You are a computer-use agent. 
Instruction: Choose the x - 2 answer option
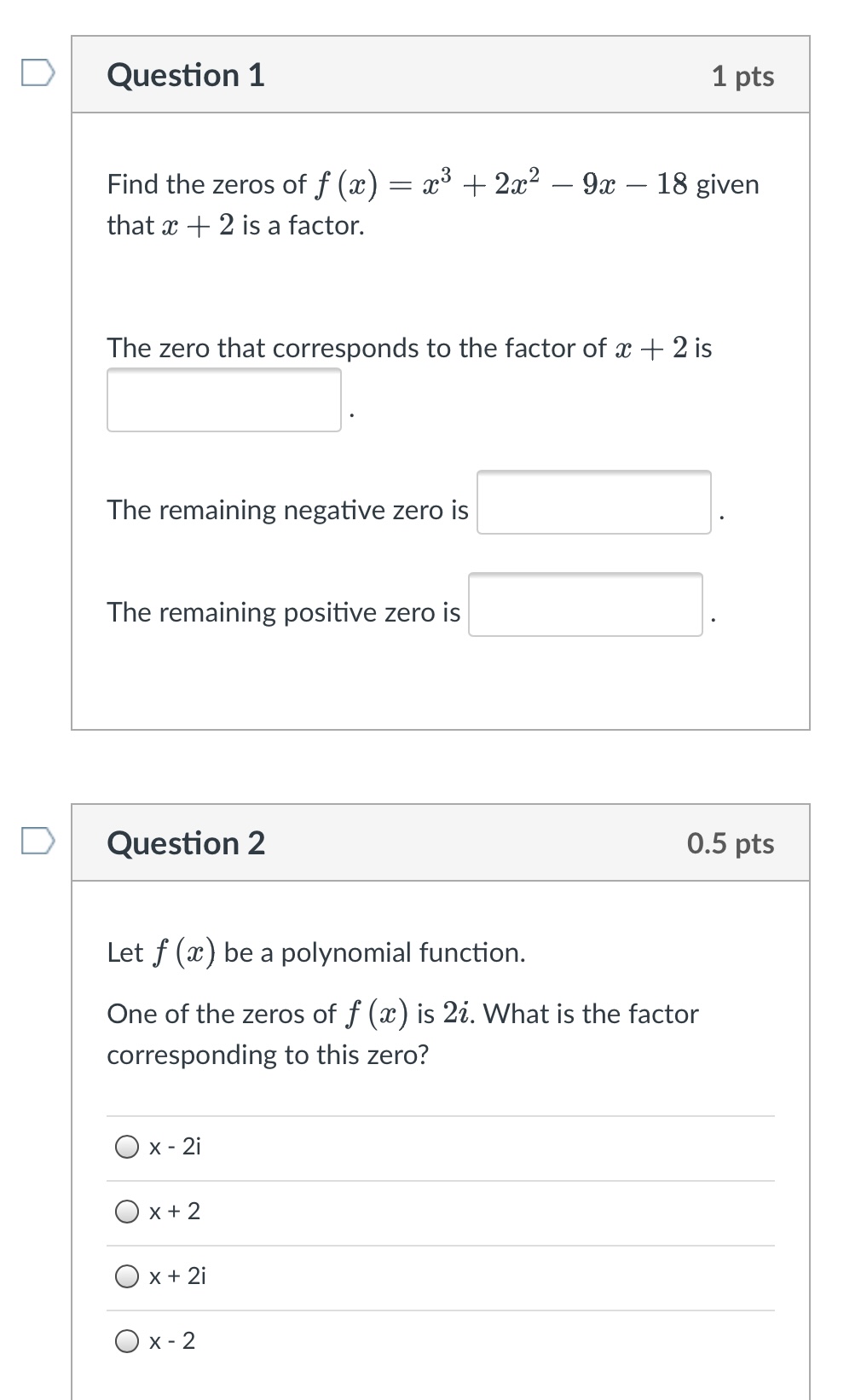coord(128,1340)
